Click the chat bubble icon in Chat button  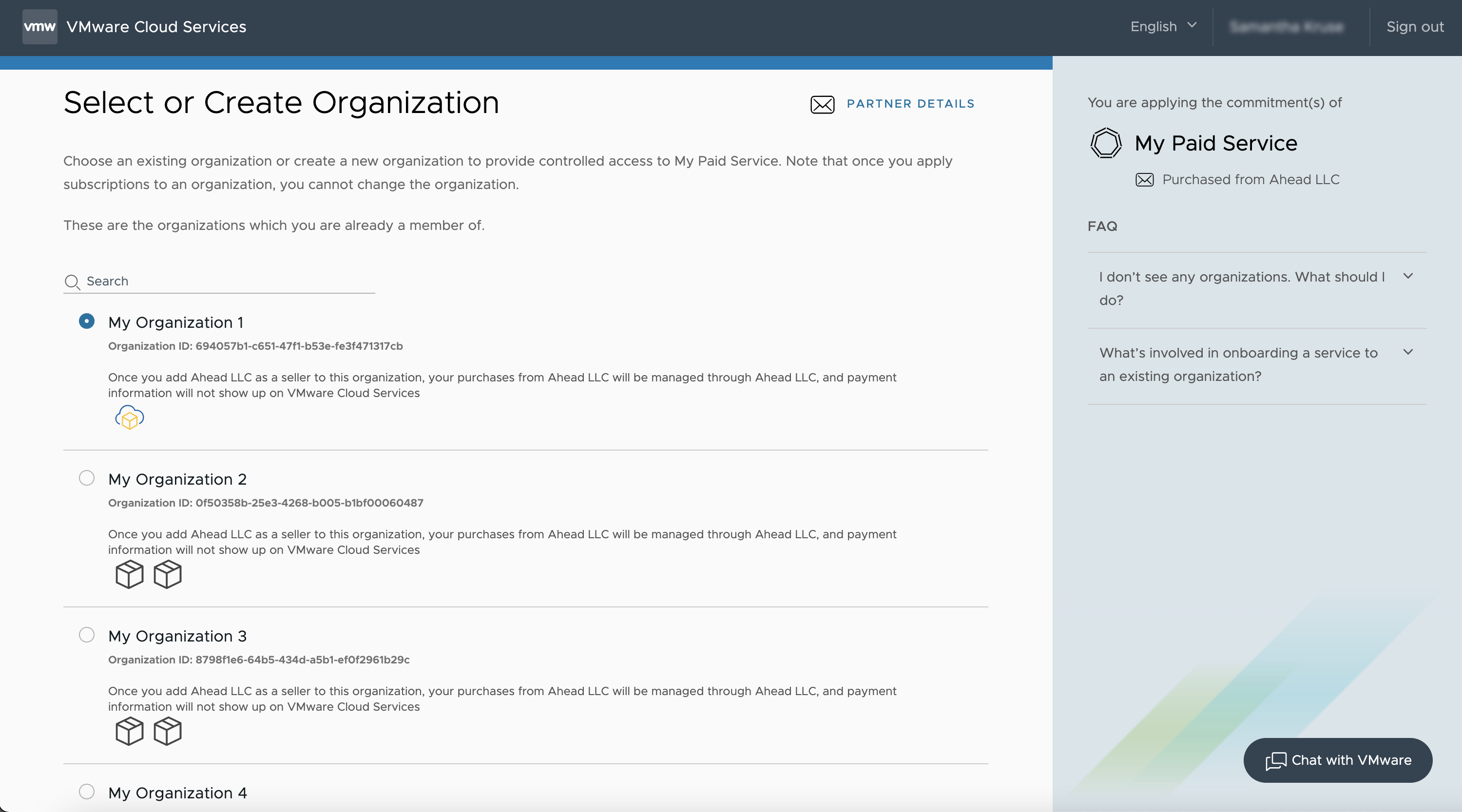1275,761
